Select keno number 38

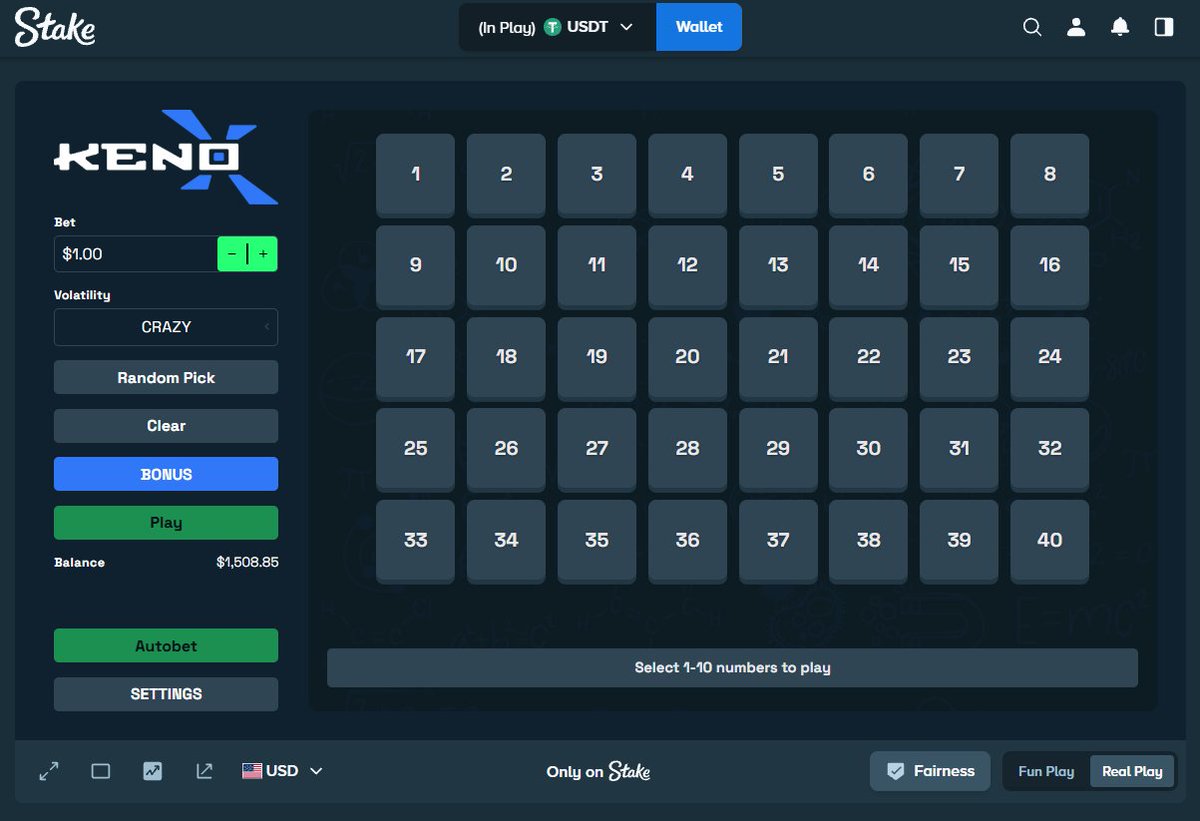coord(869,541)
